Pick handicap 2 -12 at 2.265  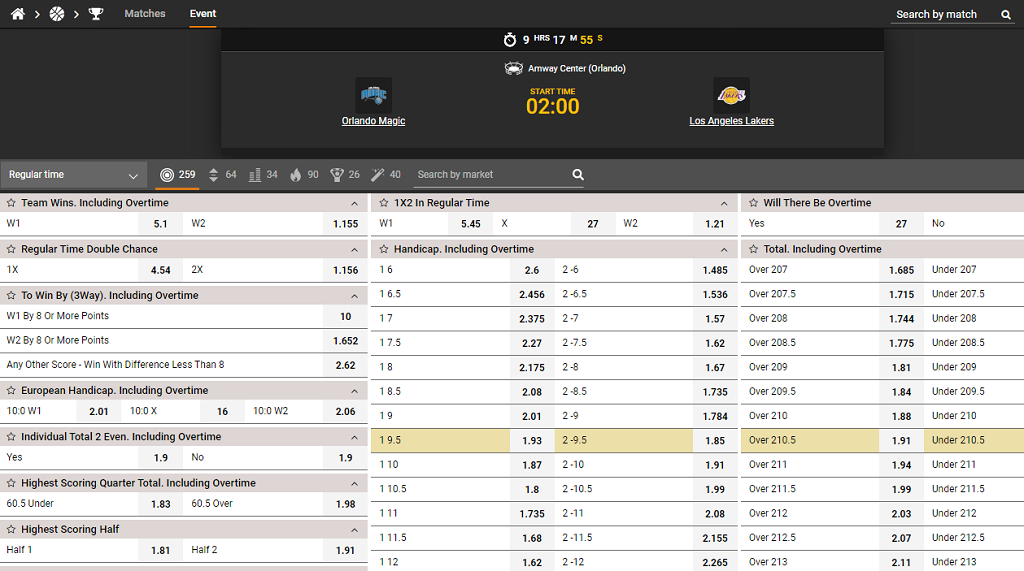click(715, 562)
